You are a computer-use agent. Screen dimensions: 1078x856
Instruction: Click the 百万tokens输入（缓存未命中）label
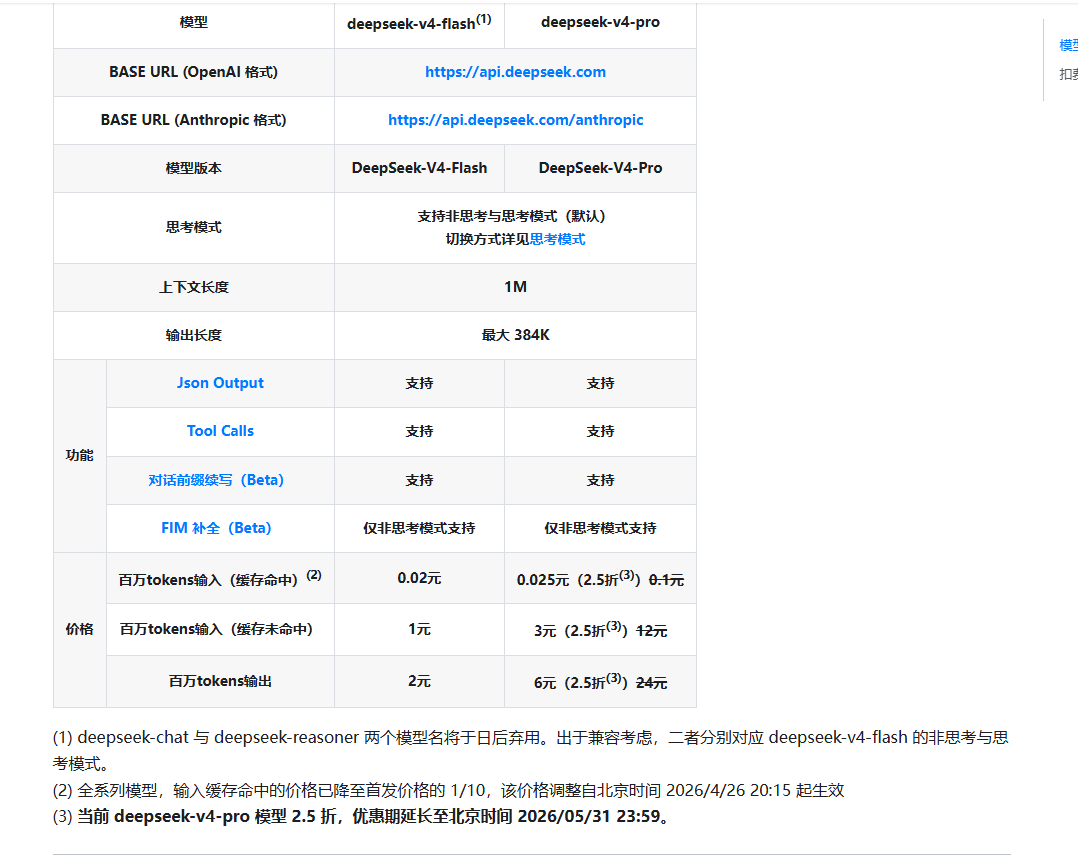[x=216, y=629]
